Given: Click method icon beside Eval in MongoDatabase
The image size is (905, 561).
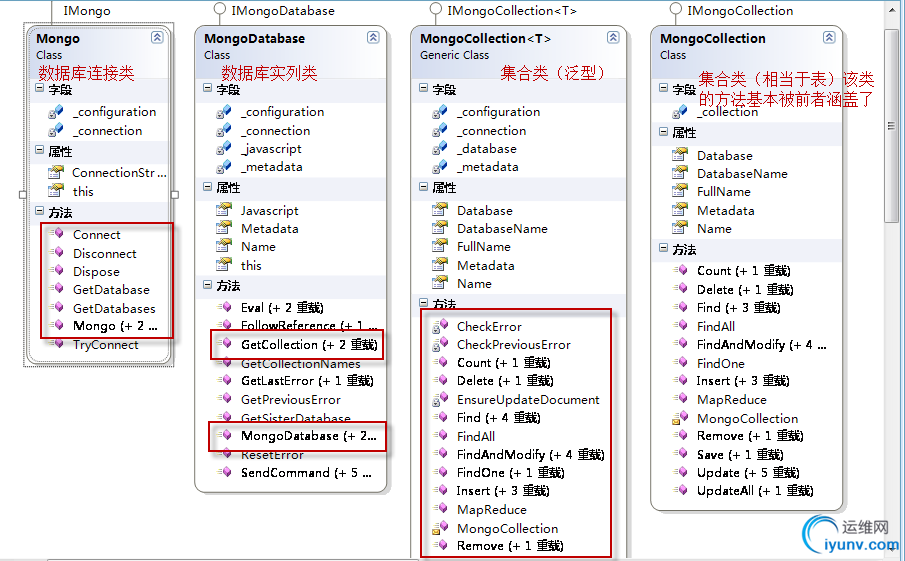Looking at the screenshot, I should (225, 307).
